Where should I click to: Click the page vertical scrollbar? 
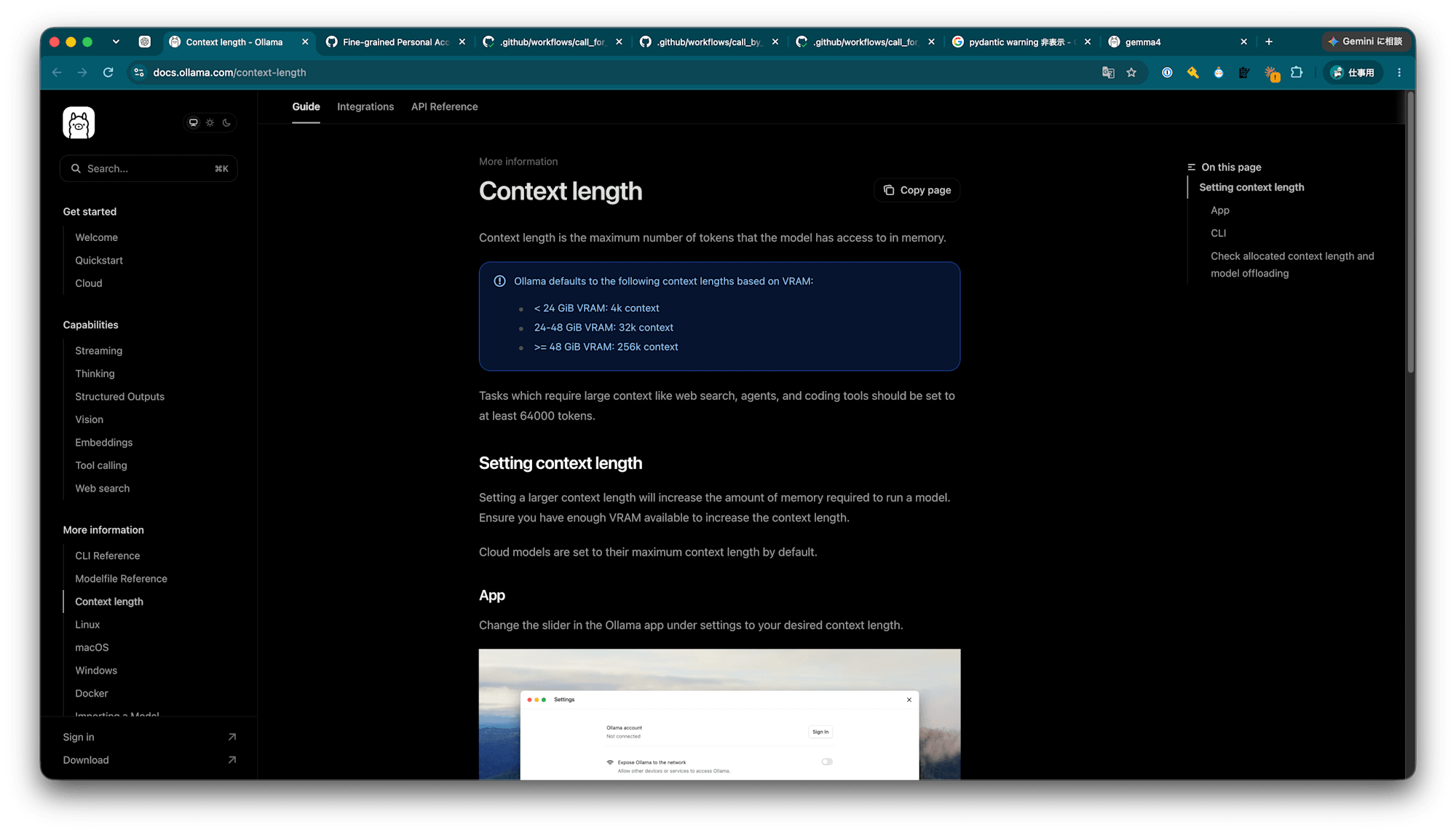1410,231
